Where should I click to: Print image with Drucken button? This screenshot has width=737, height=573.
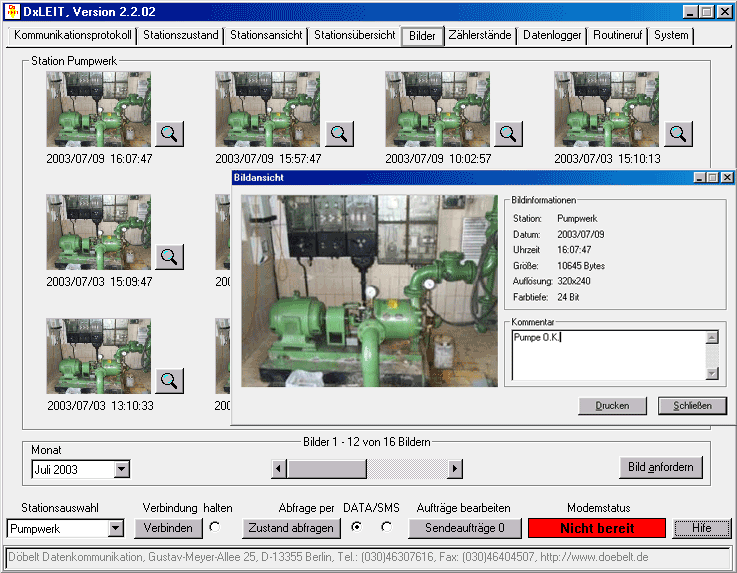pos(612,406)
